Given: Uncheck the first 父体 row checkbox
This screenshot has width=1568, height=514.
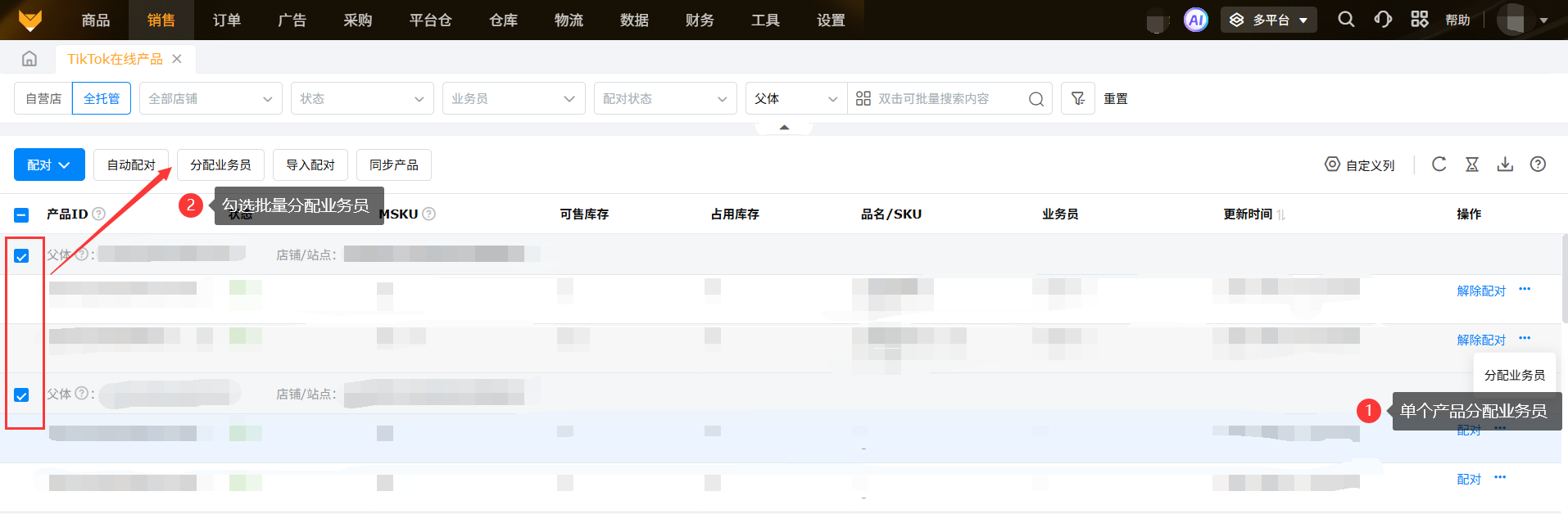Looking at the screenshot, I should [x=21, y=256].
